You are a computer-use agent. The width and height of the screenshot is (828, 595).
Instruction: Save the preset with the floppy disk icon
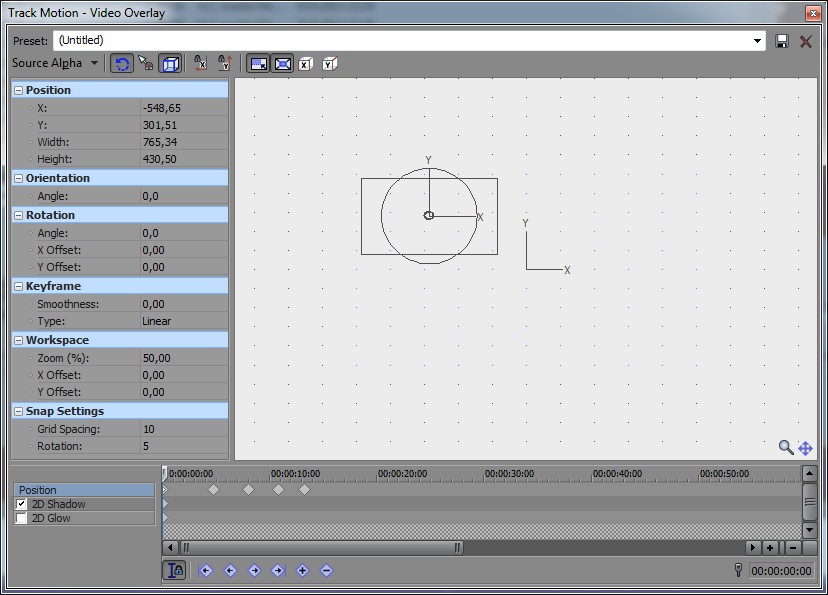pos(782,41)
